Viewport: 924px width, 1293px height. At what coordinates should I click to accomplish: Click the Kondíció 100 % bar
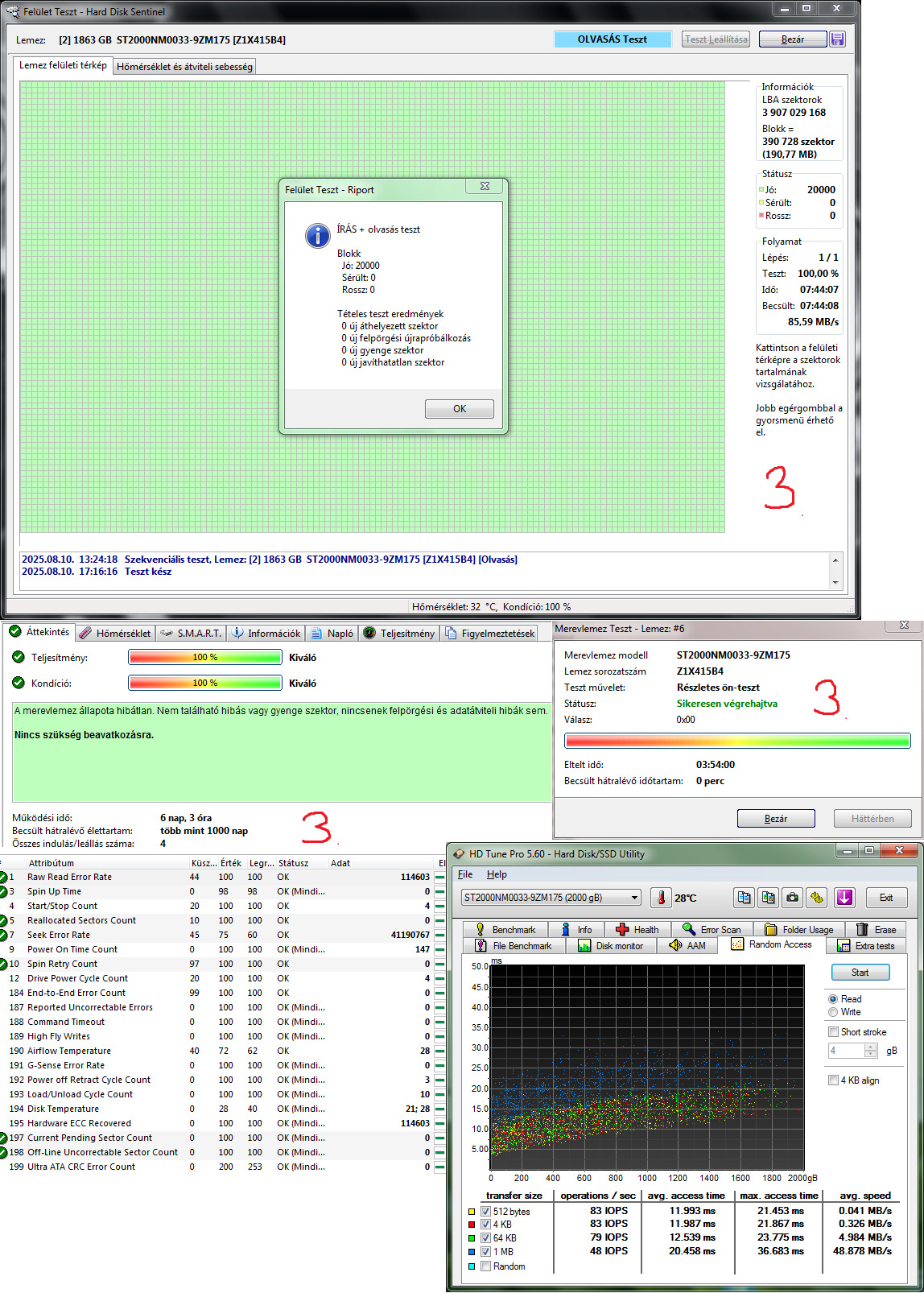tap(205, 684)
